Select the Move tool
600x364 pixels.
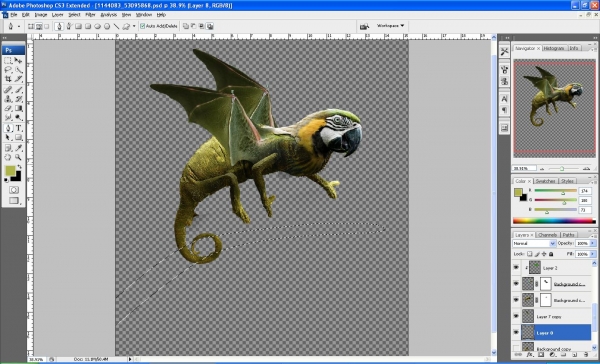(x=18, y=61)
